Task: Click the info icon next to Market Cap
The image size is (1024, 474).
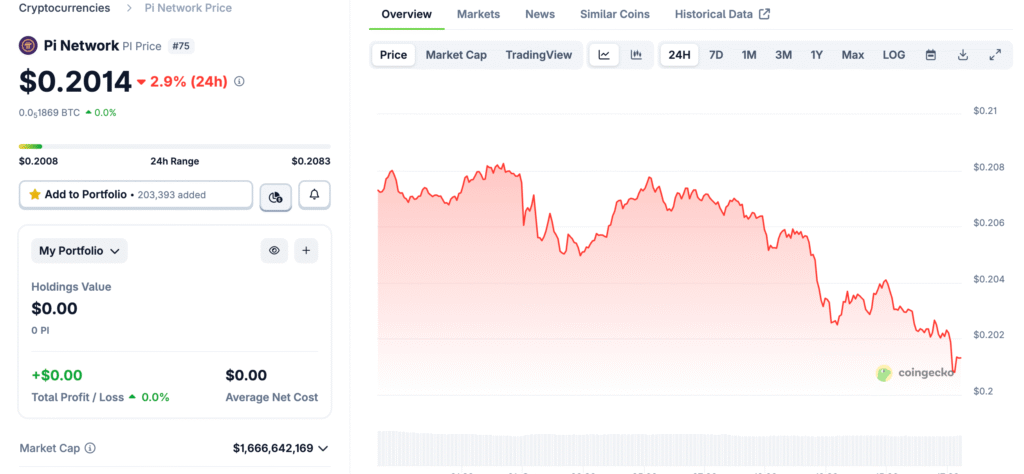Action: coord(90,449)
